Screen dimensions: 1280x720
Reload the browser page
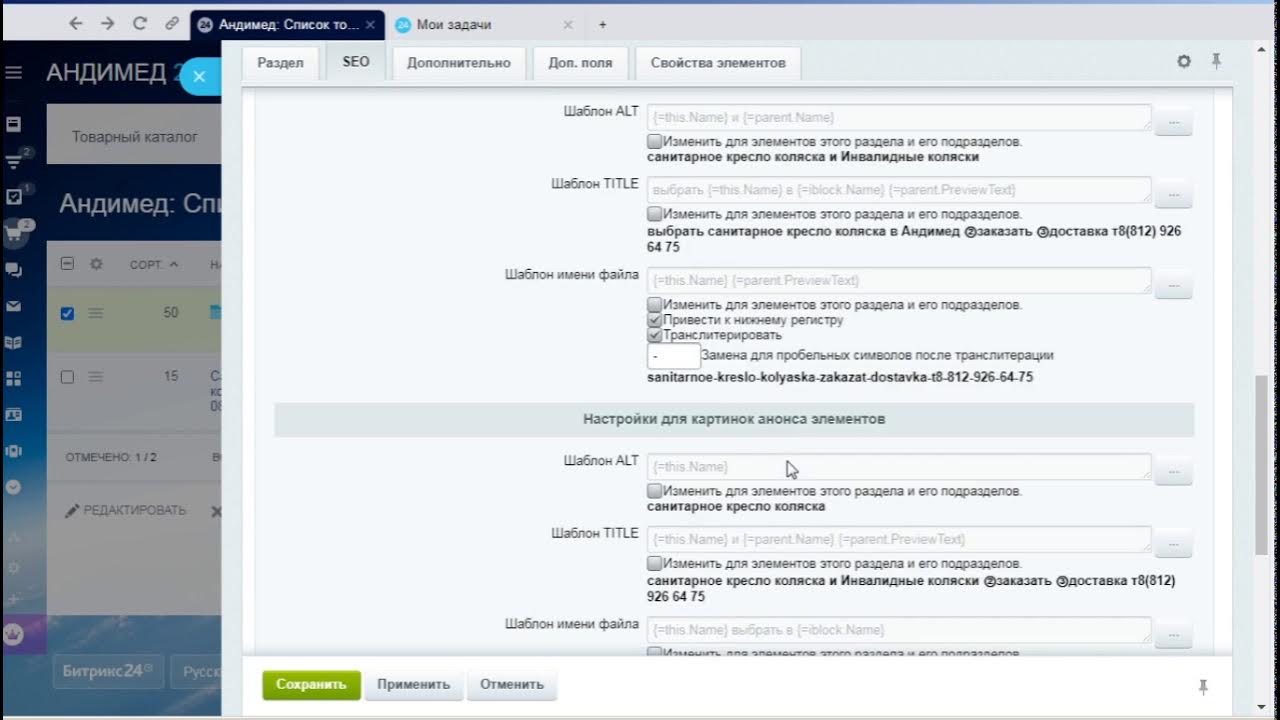tap(140, 24)
